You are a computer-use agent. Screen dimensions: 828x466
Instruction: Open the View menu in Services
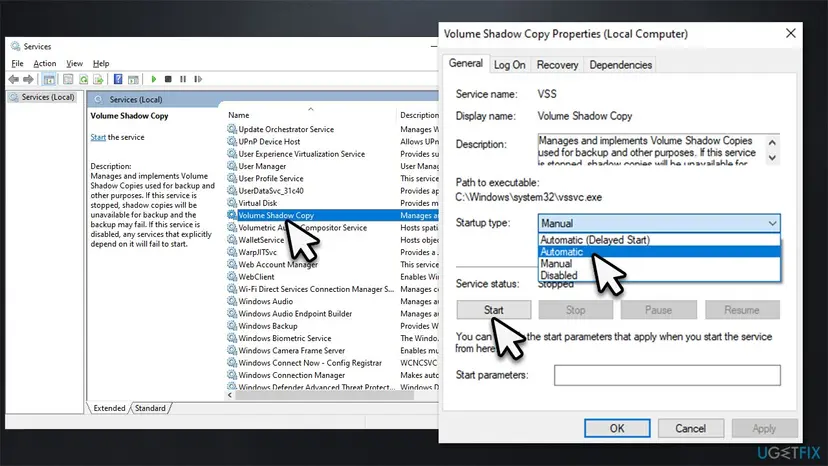(x=74, y=63)
